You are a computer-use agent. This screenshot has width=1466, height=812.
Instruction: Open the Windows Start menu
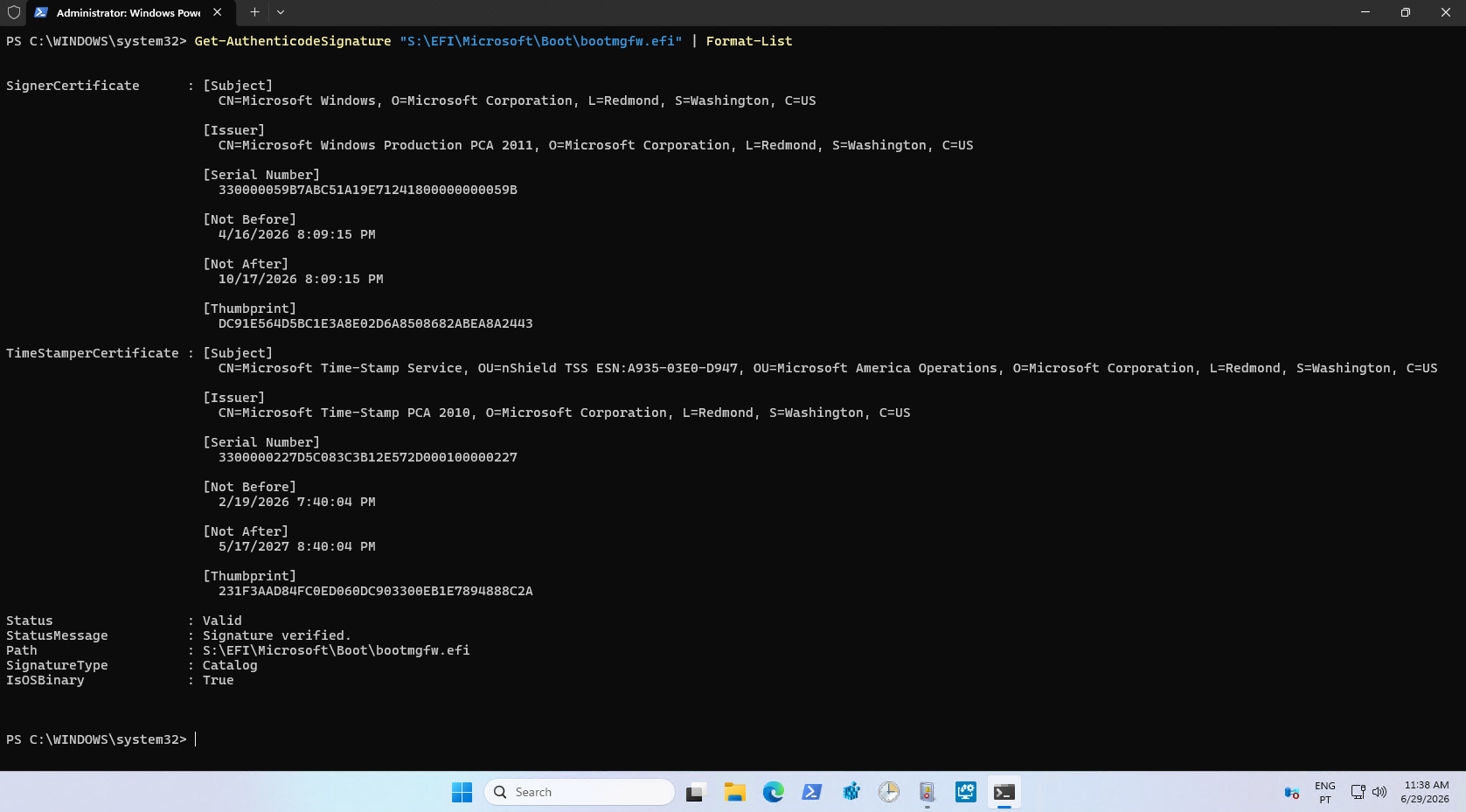[462, 792]
